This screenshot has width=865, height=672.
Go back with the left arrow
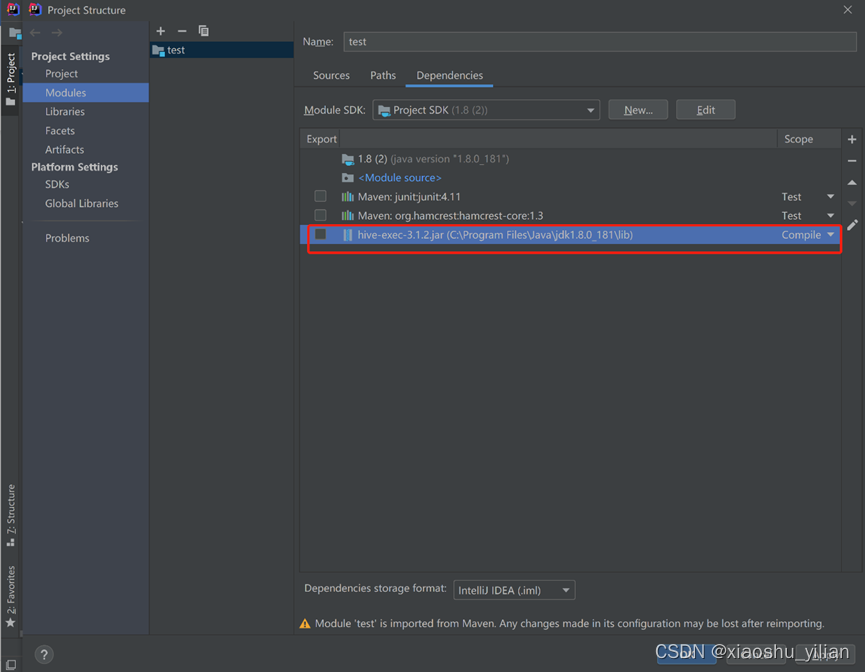point(35,33)
